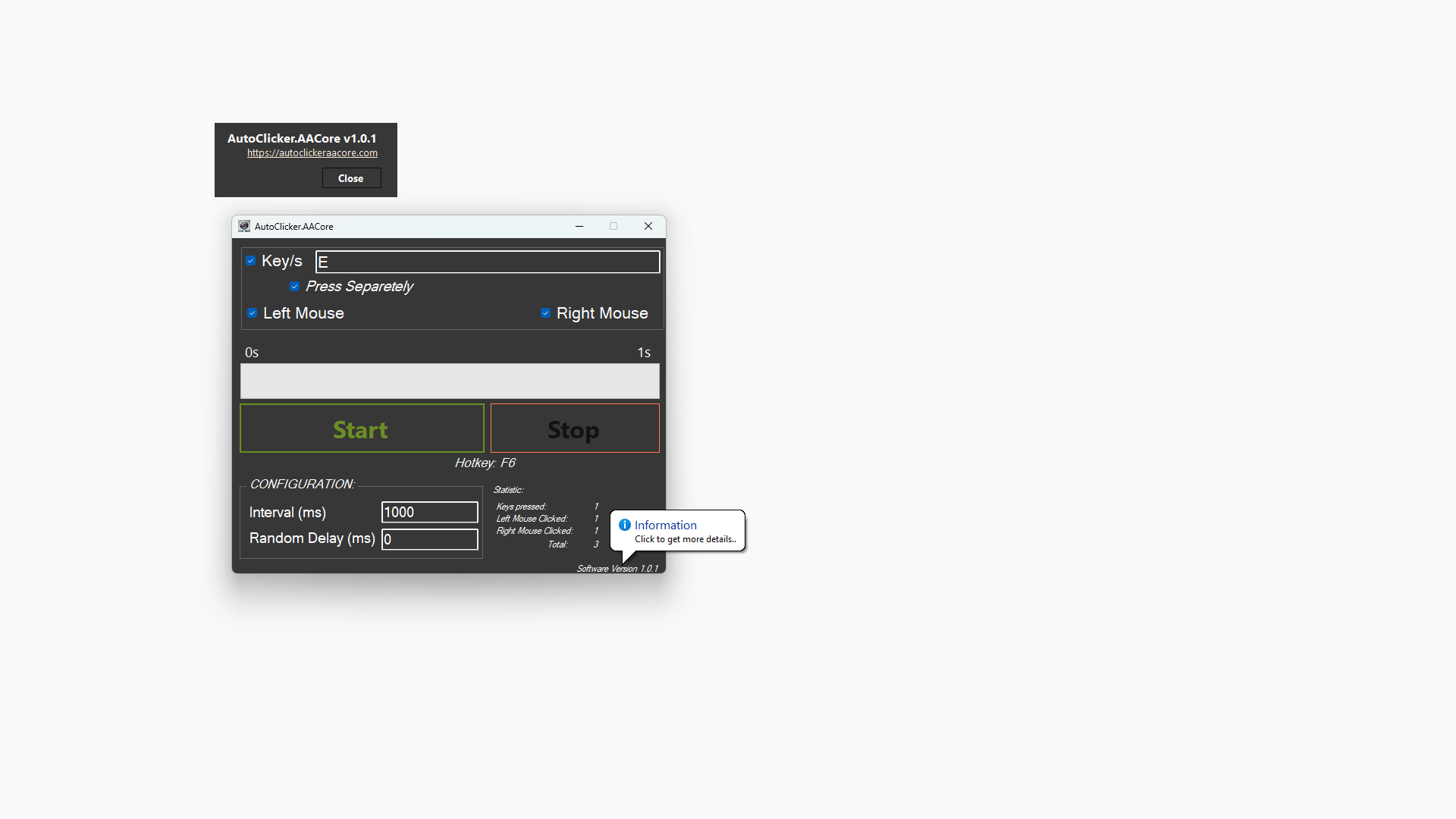
Task: Click the maximize button in the title bar
Action: pos(613,226)
